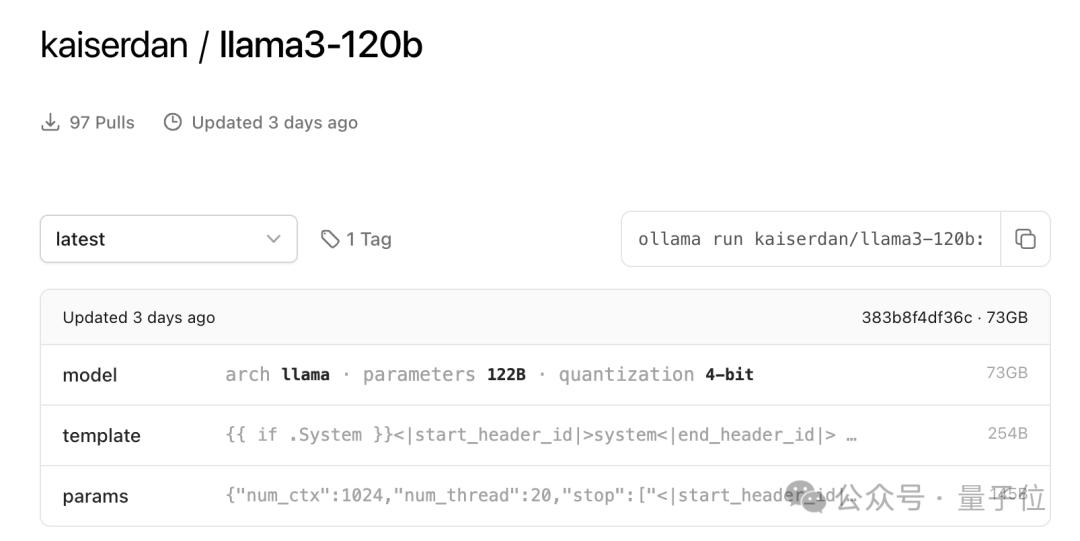The height and width of the screenshot is (541, 1080).
Task: Click the 383b8f4df36c digest hash
Action: click(x=916, y=318)
